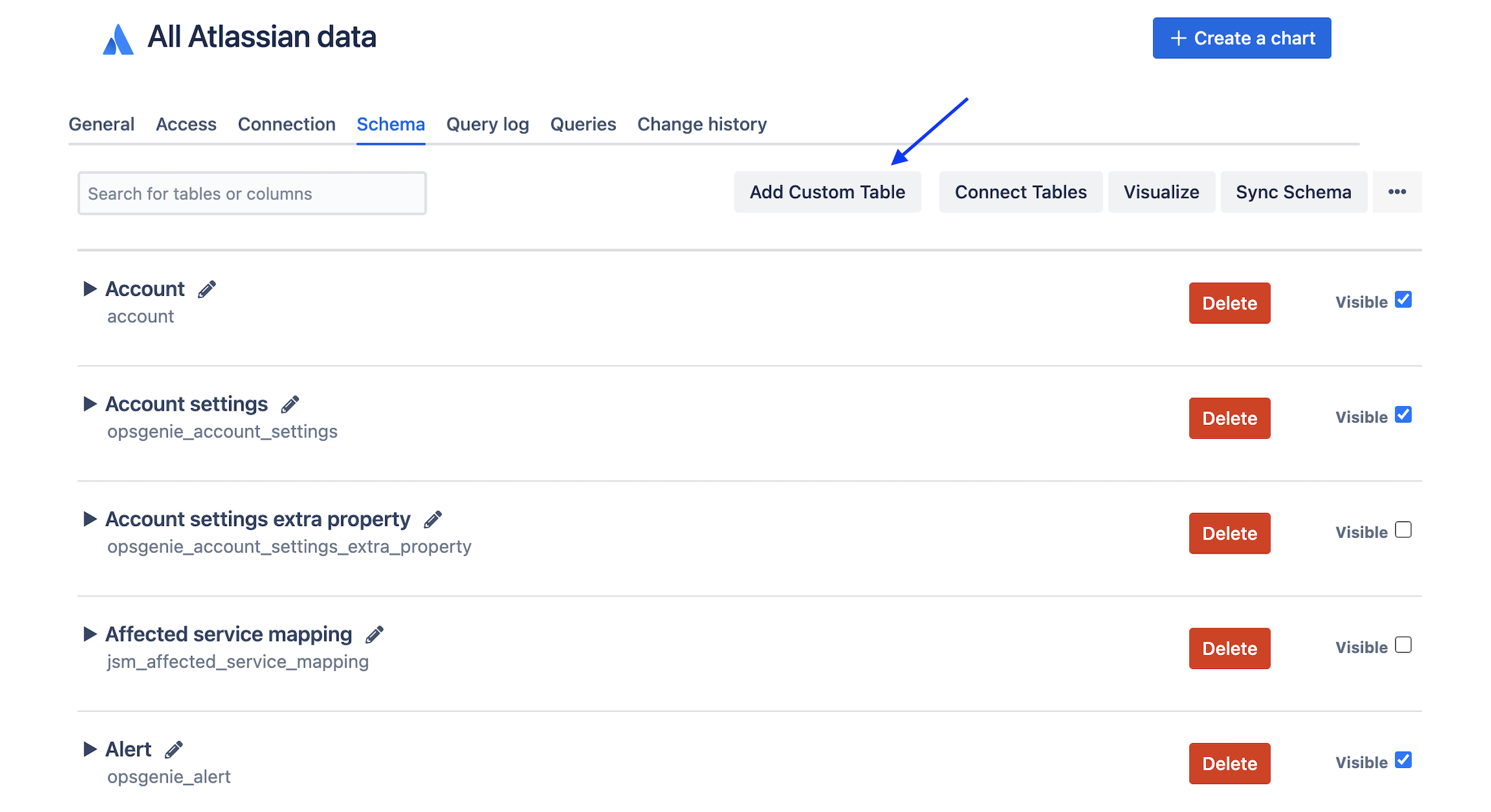Toggle Visible checkbox for Alert table
Screen dimensions: 1491x812
1403,760
